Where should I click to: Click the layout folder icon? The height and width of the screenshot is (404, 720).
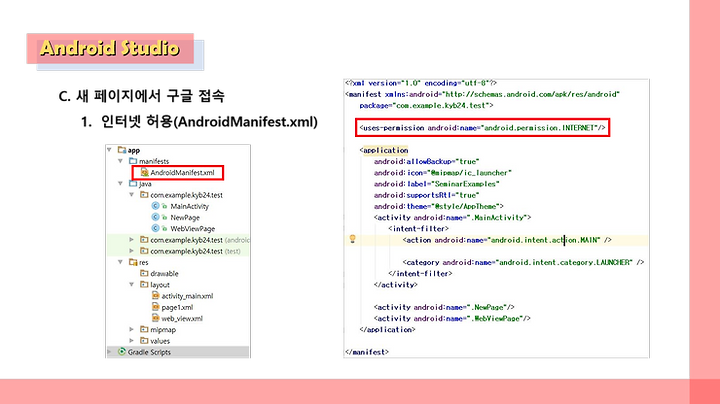pos(144,284)
